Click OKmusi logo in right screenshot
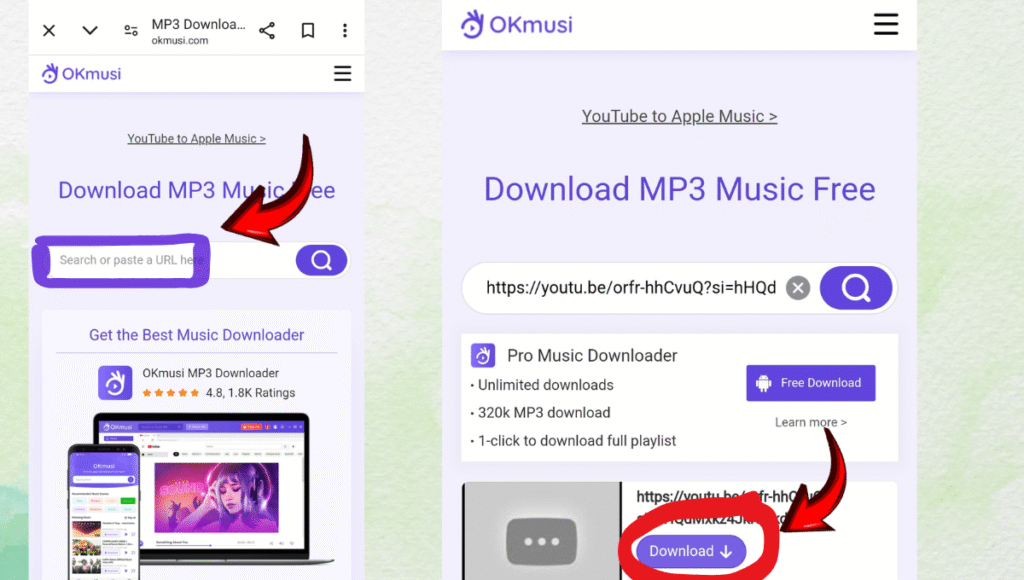Image resolution: width=1024 pixels, height=580 pixels. 517,25
